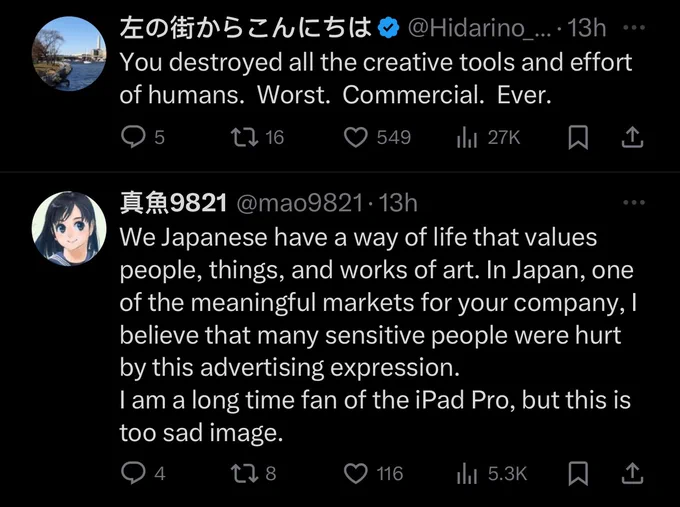
Task: Open the @Hidarino_ handle link
Action: tap(479, 28)
